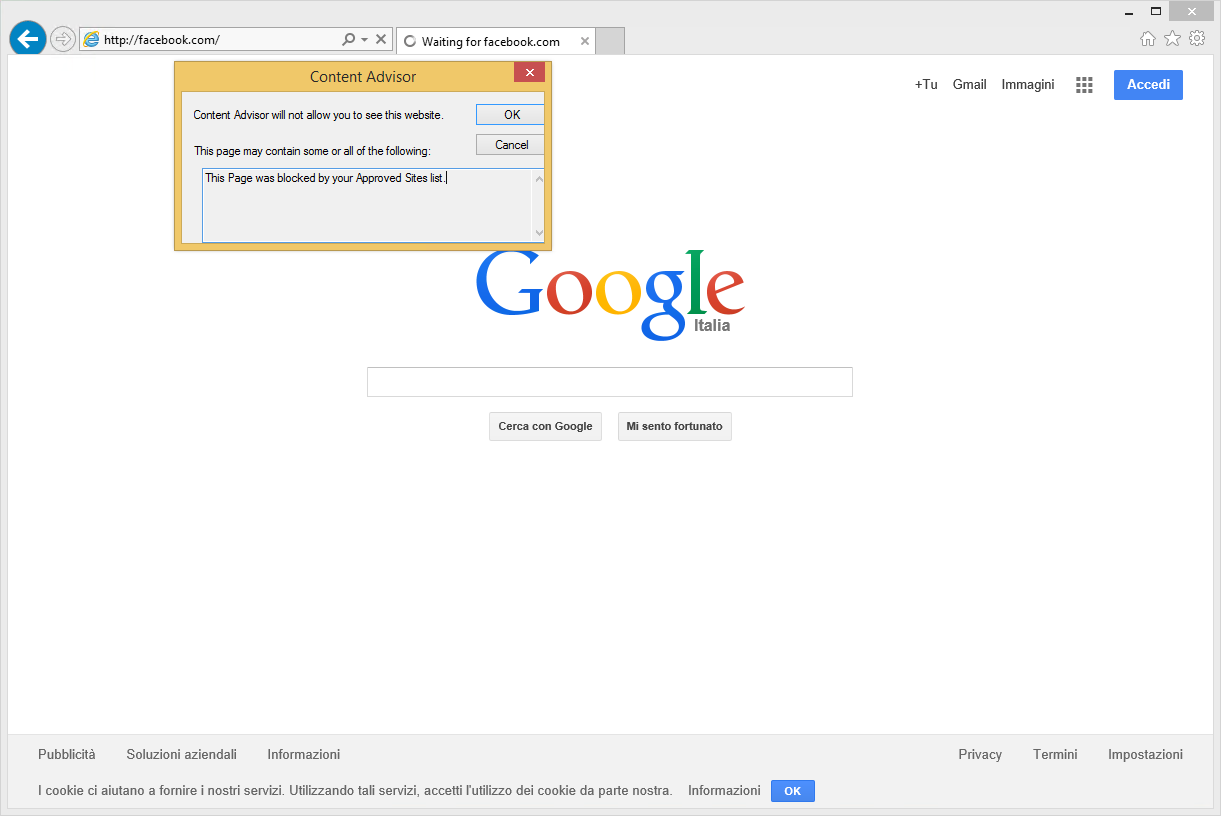
Task: Minimize the Internet Explorer window
Action: coord(1129,11)
